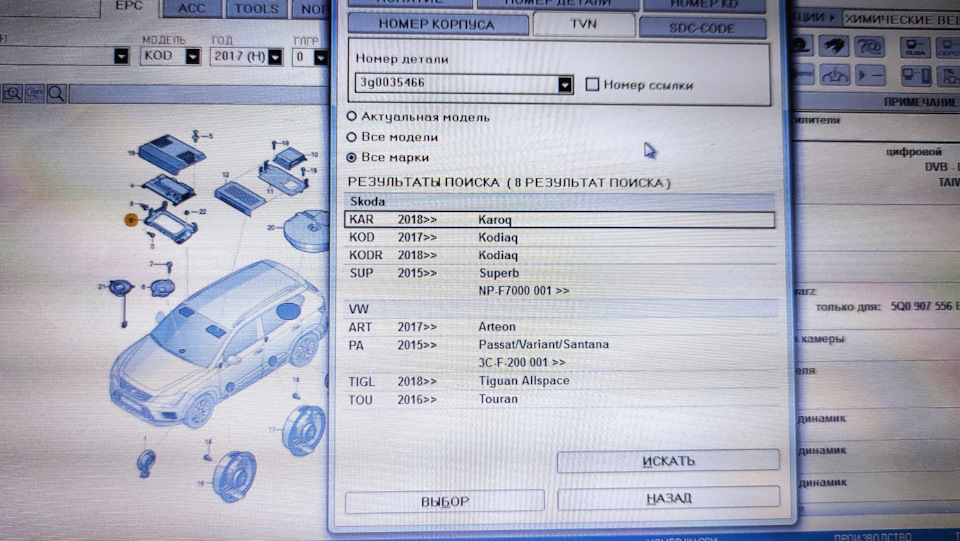Expand the ГОД 2017 (H) dropdown

[x=276, y=57]
